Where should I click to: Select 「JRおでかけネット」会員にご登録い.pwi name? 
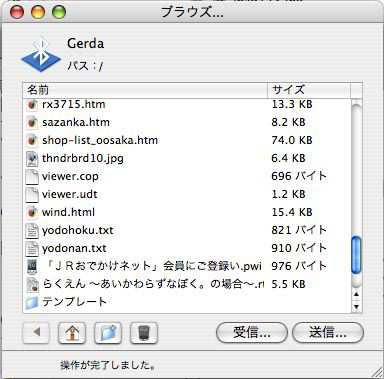(152, 266)
